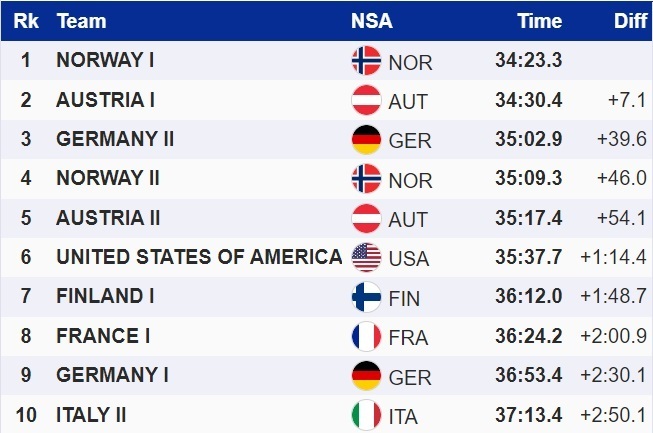Click the Diff column header
This screenshot has width=653, height=433.
pos(630,20)
